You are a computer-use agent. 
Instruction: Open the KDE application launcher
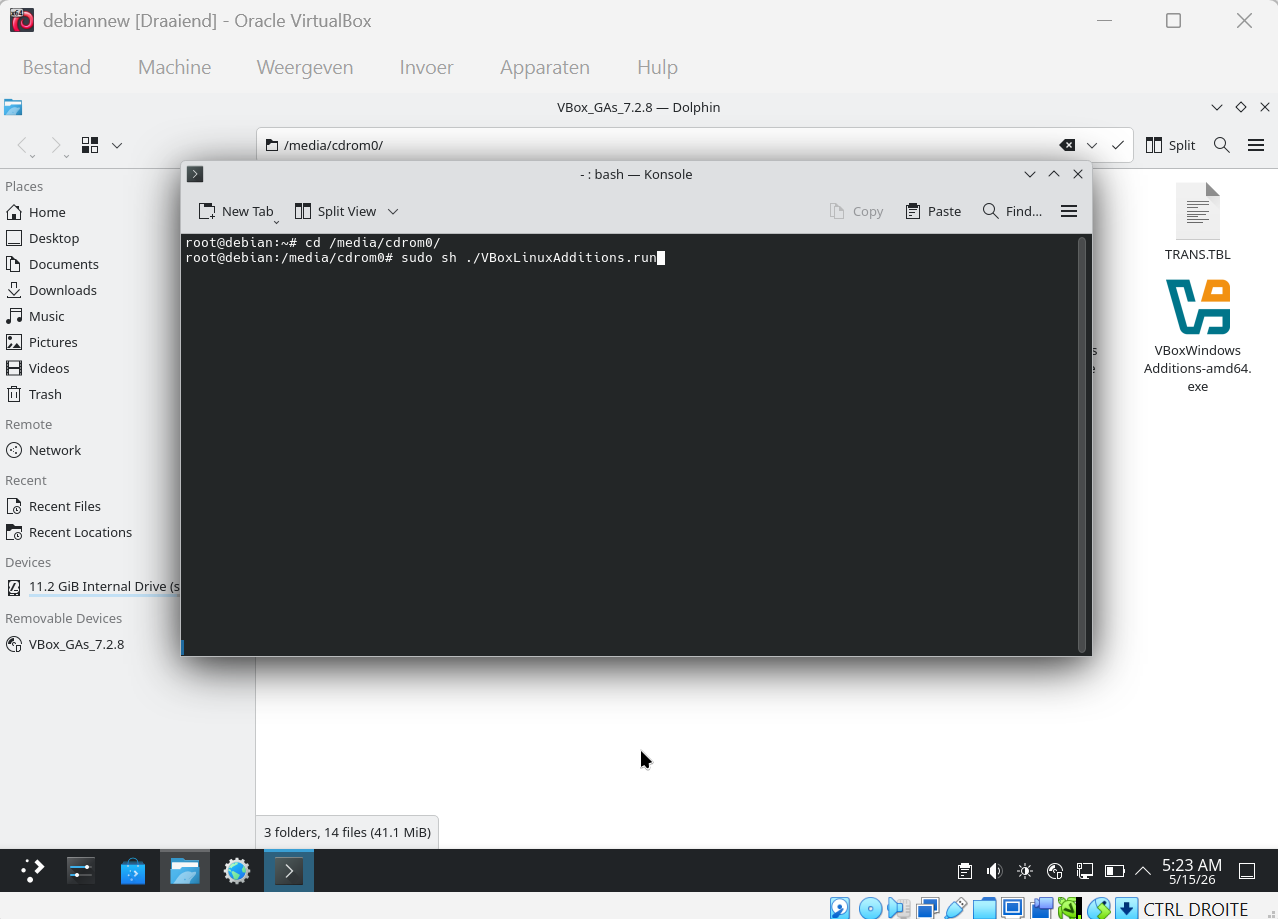32,871
